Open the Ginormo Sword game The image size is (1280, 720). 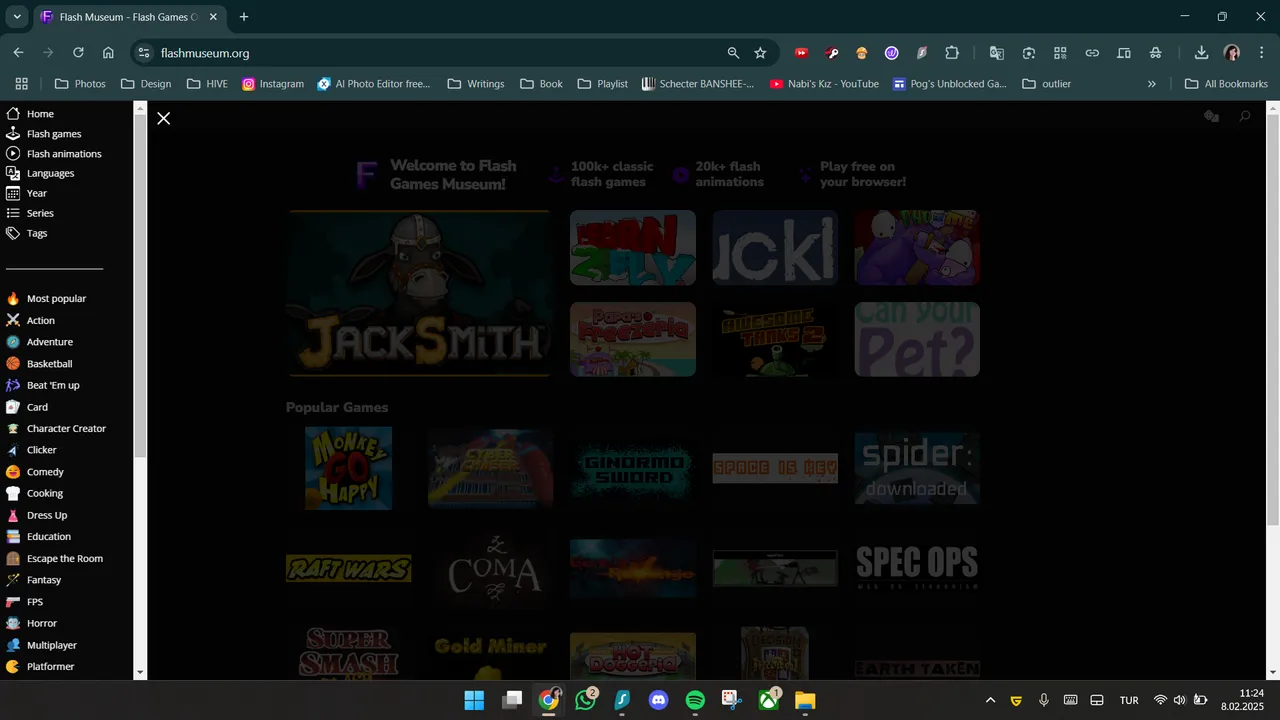pos(633,468)
